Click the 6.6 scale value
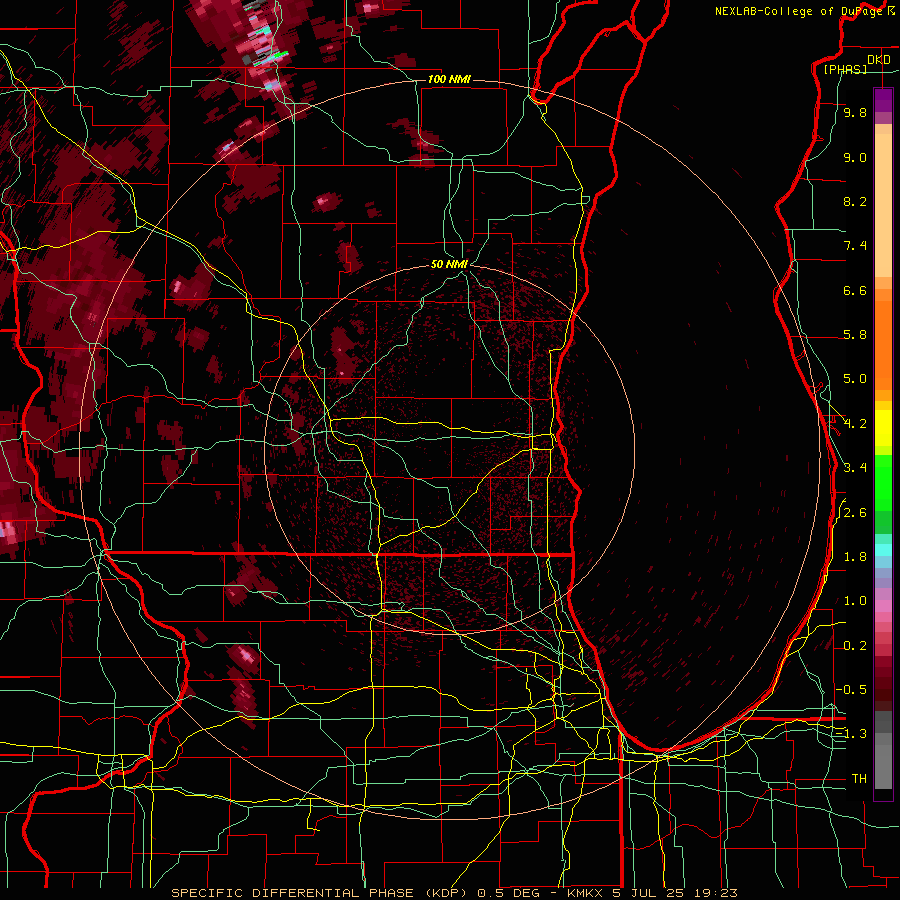 [855, 290]
